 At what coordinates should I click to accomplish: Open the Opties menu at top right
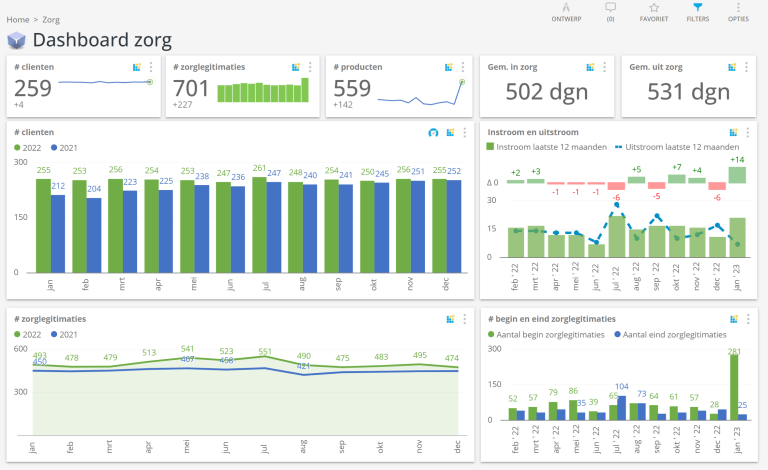(738, 11)
